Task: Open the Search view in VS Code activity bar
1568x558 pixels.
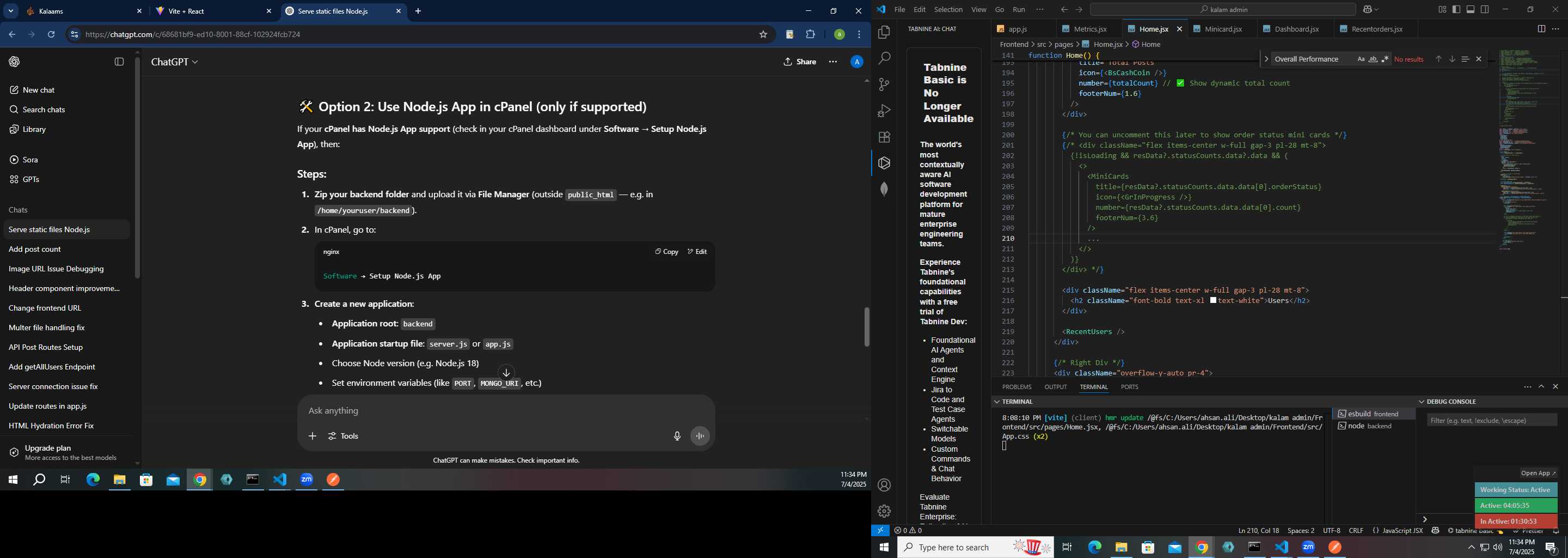Action: pyautogui.click(x=884, y=58)
